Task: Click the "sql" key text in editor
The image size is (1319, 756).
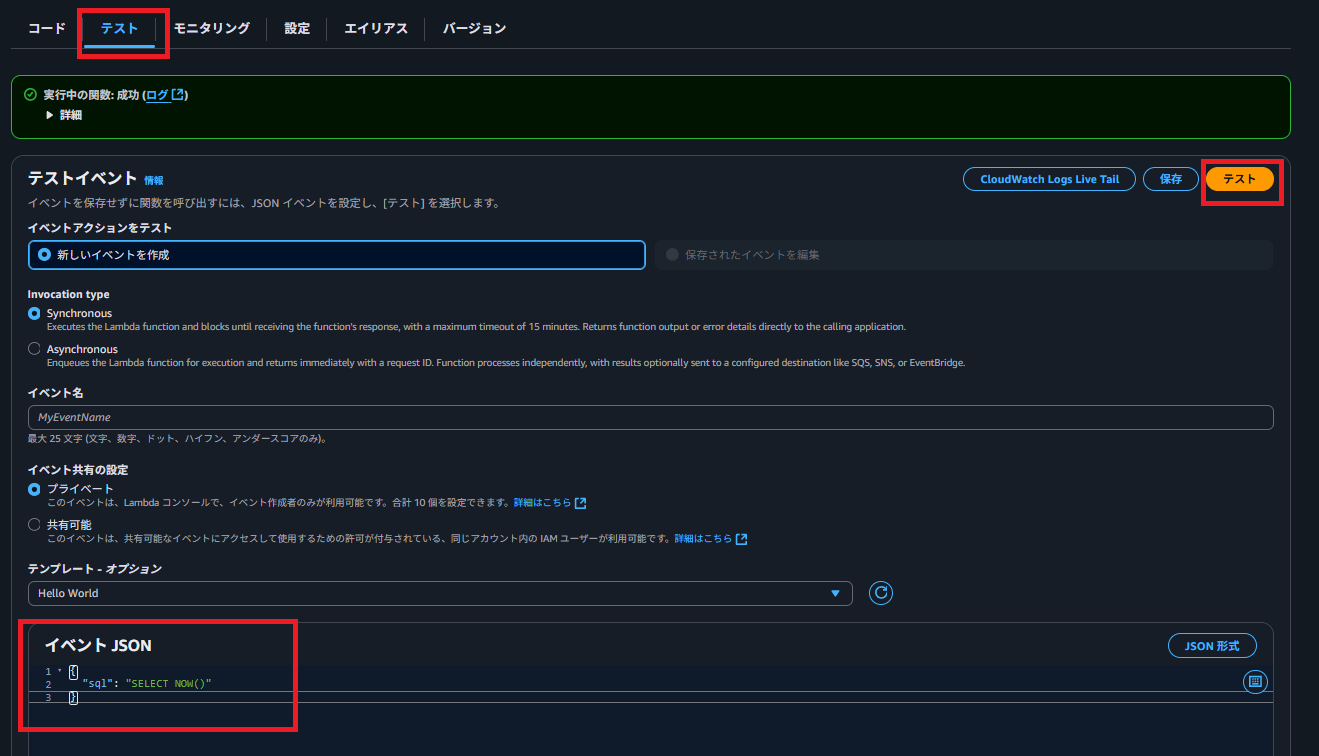Action: pos(100,684)
